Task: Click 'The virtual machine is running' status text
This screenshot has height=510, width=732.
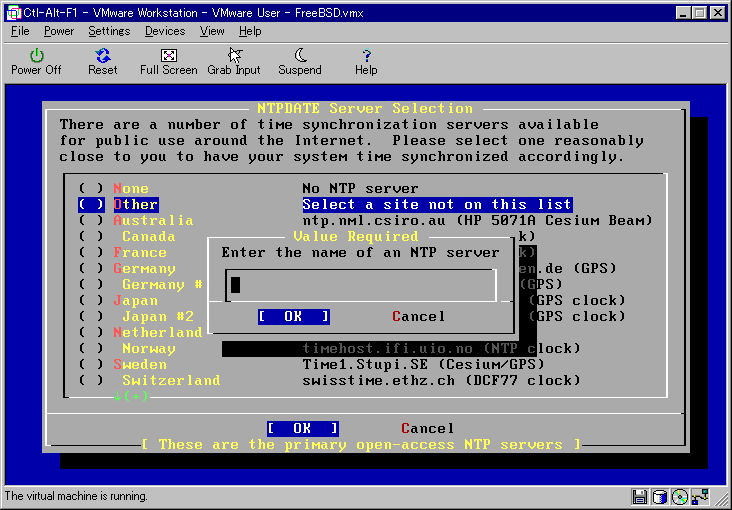Action: pos(76,496)
